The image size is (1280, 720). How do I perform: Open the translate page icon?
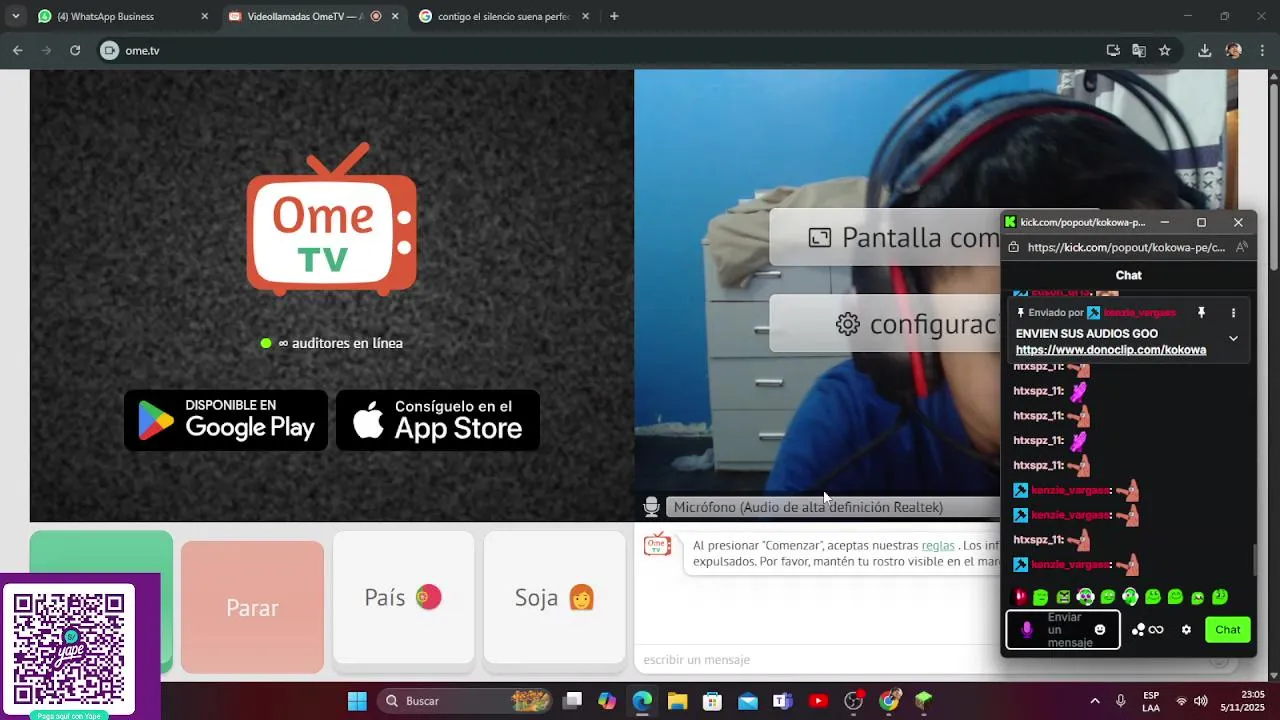point(1139,50)
